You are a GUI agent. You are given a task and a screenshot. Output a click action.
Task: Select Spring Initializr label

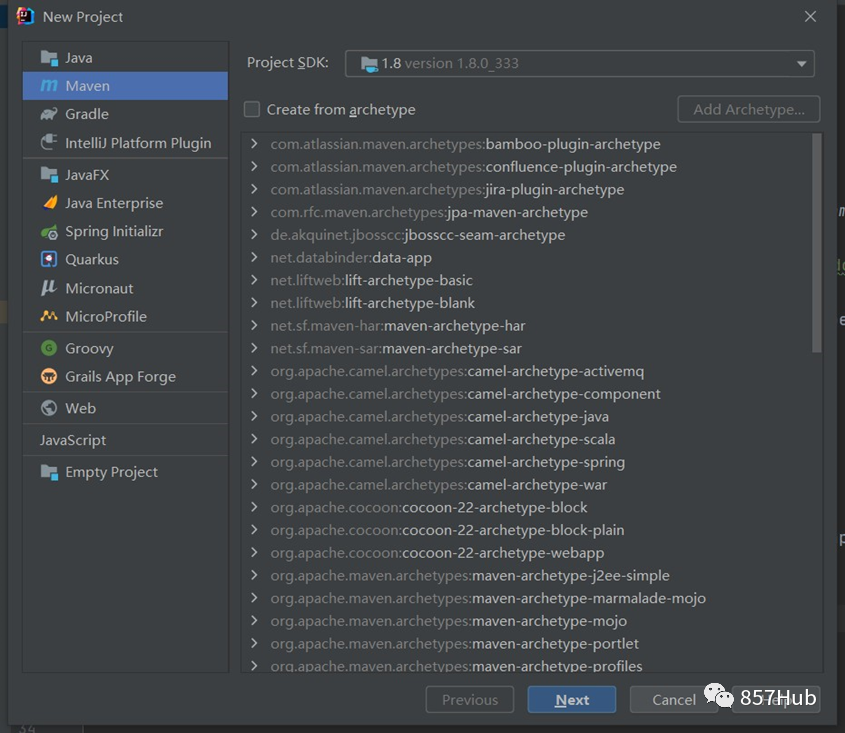point(114,232)
